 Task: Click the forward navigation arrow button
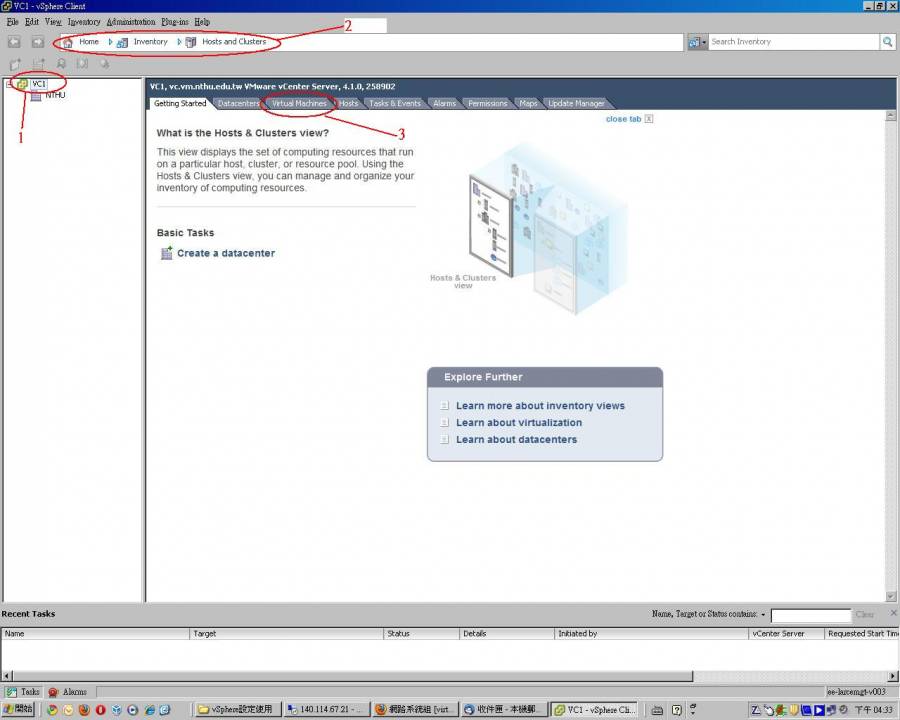tap(37, 42)
